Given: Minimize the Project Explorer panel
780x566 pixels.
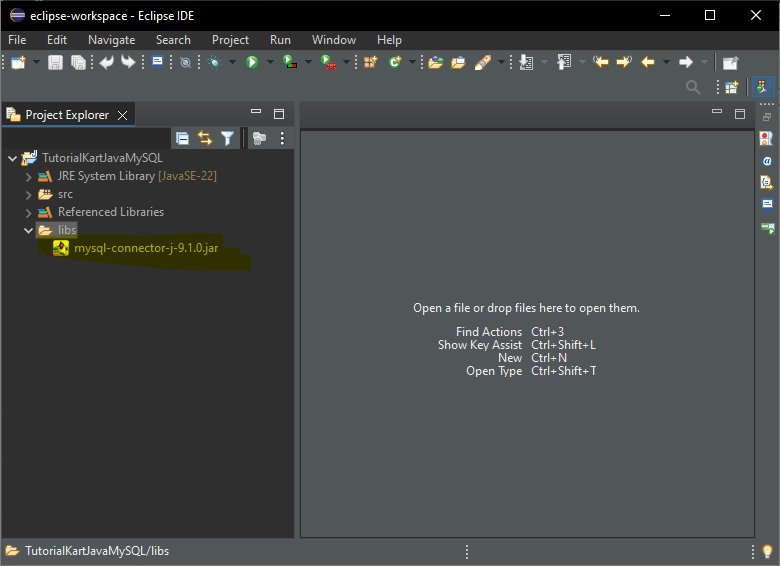Looking at the screenshot, I should click(256, 112).
